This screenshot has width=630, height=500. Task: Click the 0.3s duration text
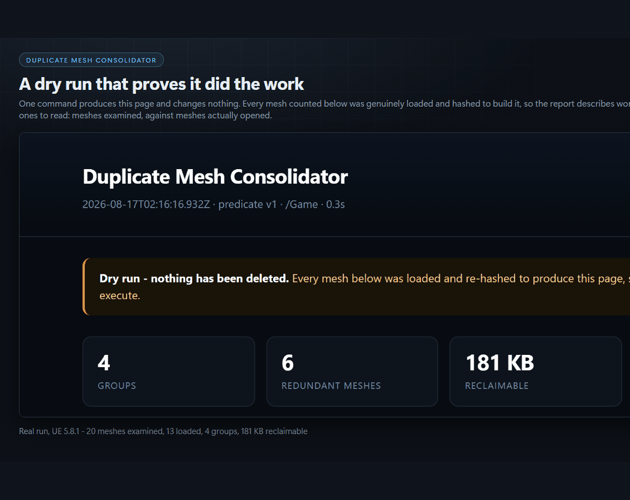(x=335, y=204)
